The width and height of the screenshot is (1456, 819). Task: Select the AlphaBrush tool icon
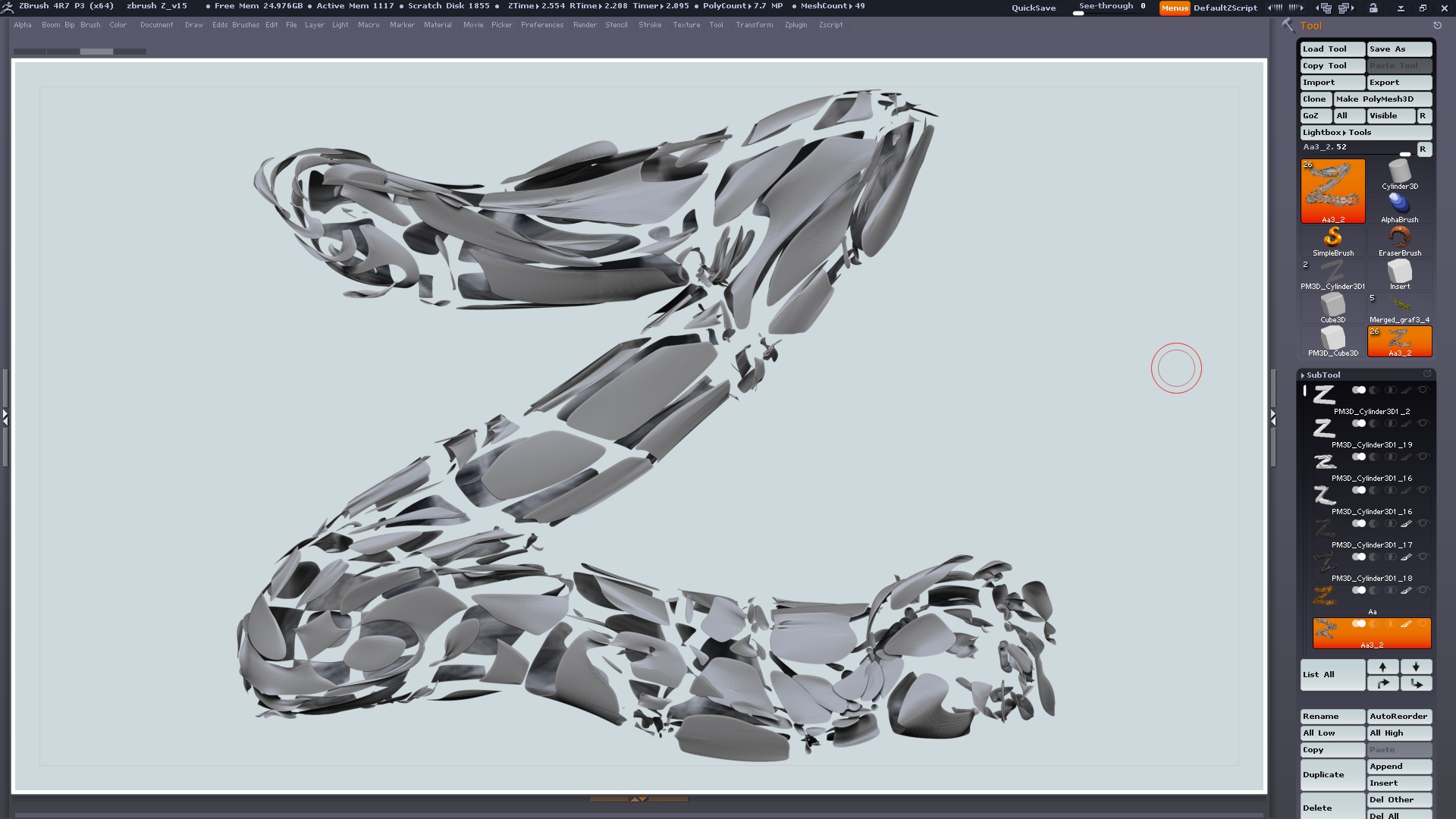coord(1399,205)
